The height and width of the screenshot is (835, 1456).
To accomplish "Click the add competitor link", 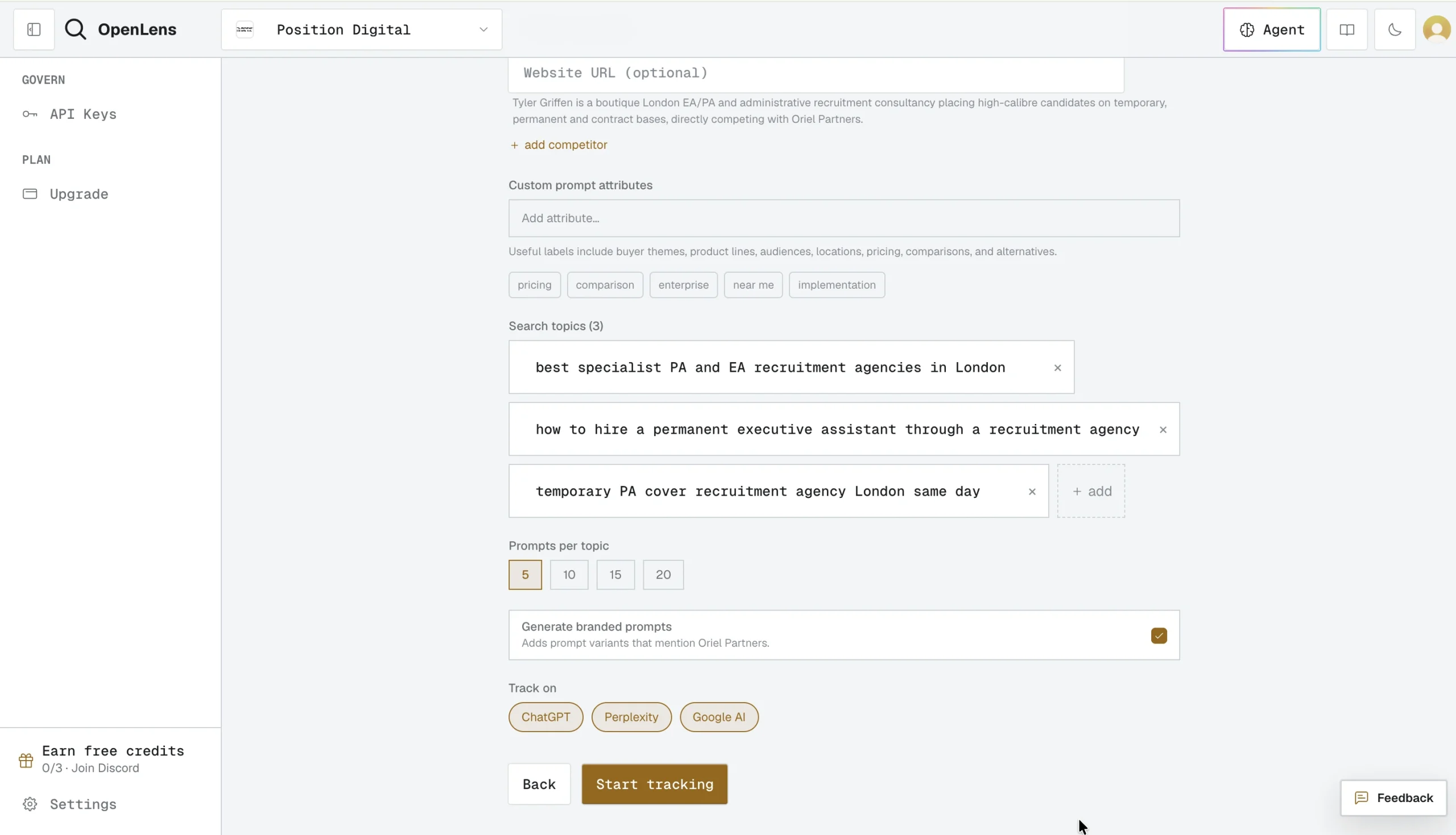I will (x=558, y=144).
